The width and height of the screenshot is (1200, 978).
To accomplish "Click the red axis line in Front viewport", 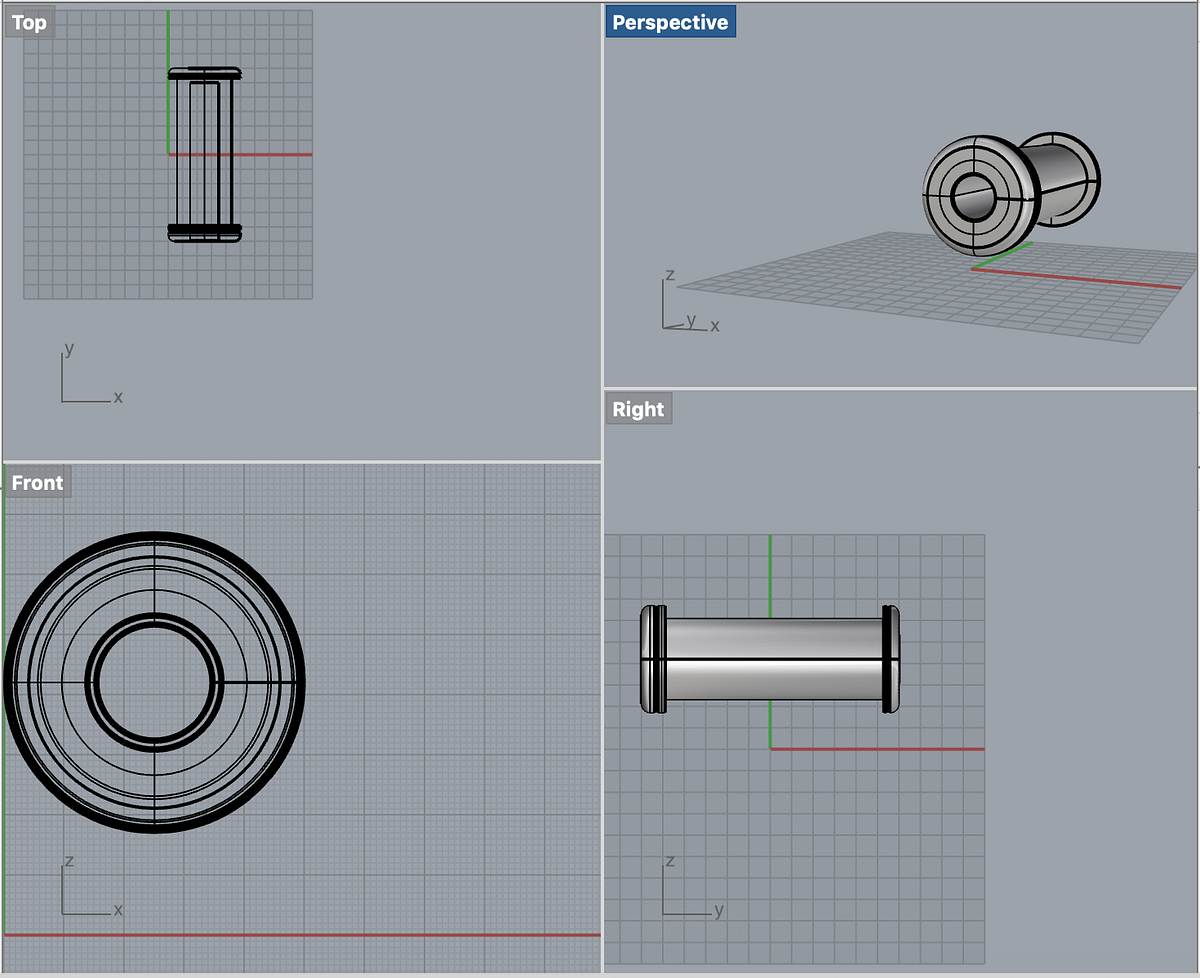I will 302,935.
